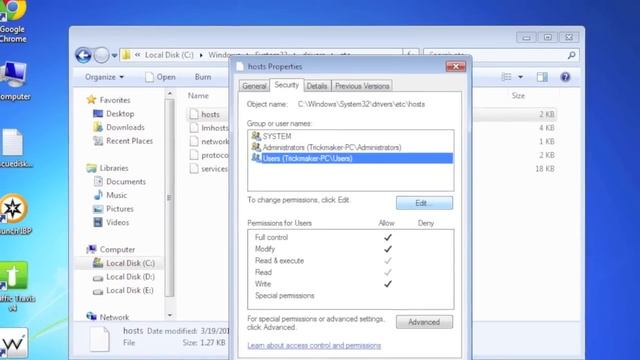Screen dimensions: 640x360
Task: Click search magnifier icon in Explorer
Action: pos(571,55)
